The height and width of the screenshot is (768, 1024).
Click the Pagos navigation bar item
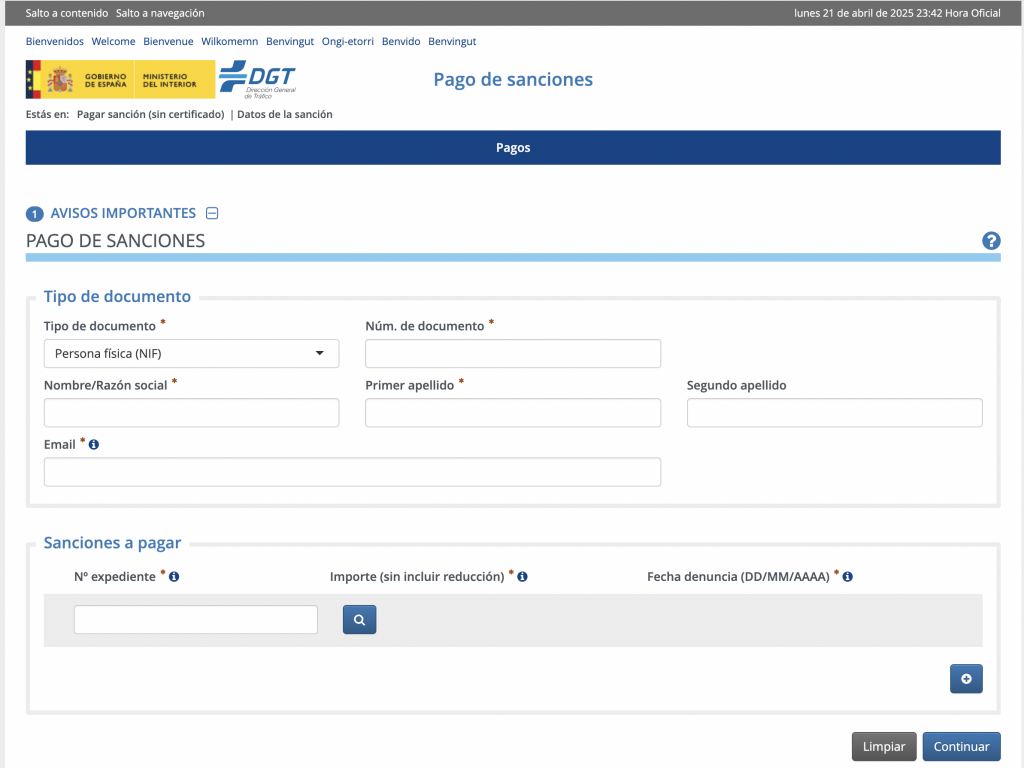[x=512, y=148]
